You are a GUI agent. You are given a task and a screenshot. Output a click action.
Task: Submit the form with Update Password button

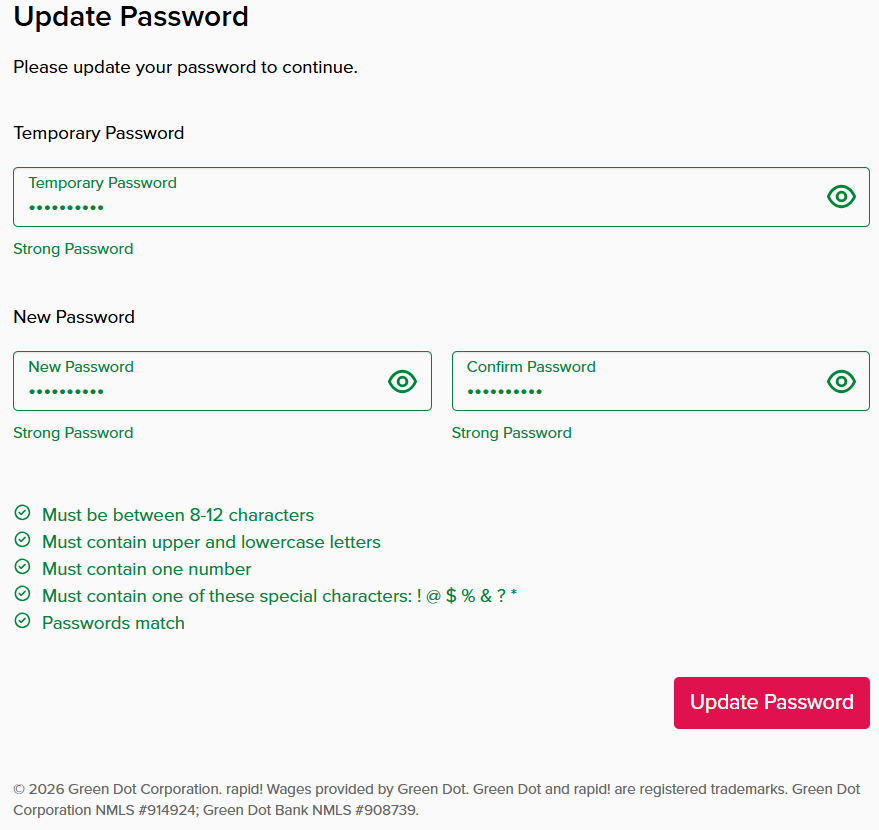pos(771,703)
